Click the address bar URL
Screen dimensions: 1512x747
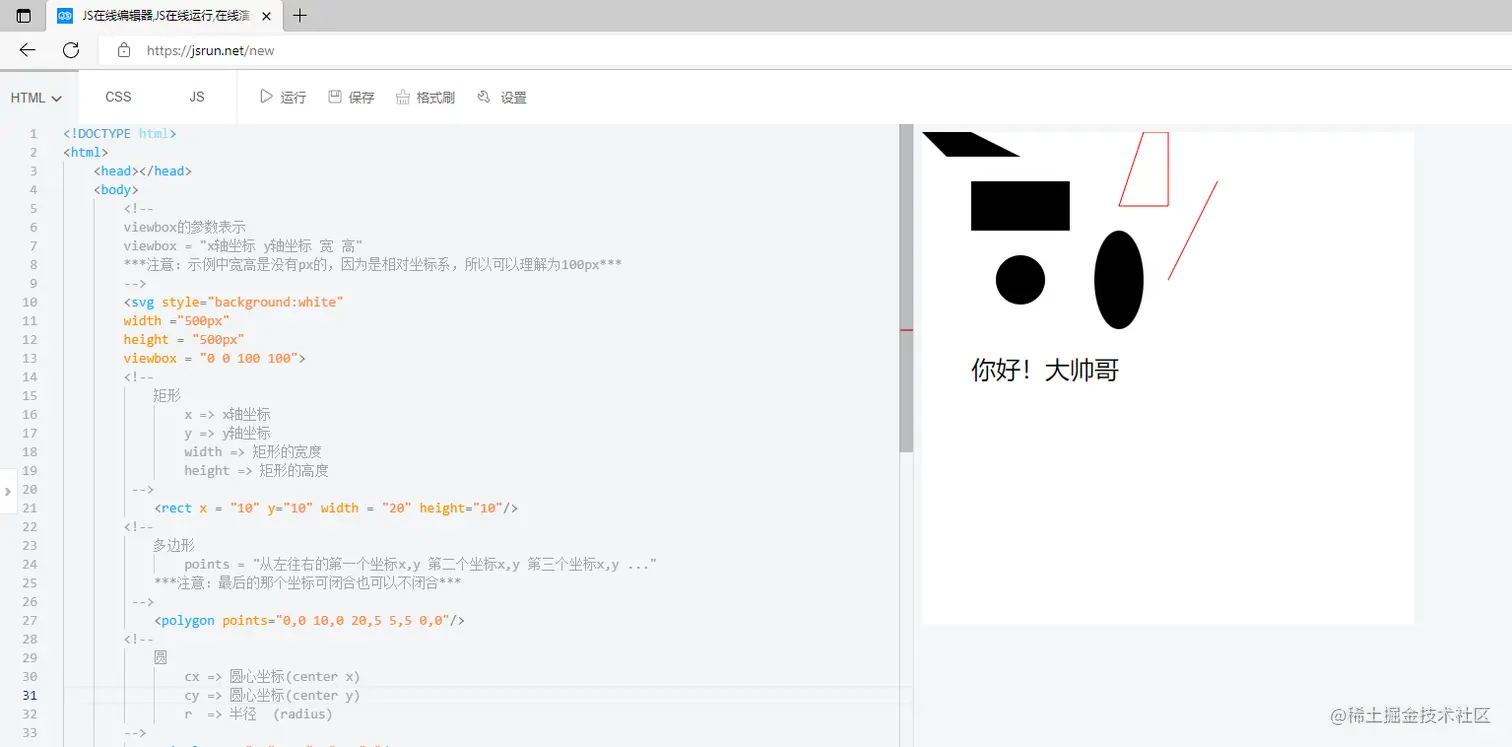click(x=210, y=50)
